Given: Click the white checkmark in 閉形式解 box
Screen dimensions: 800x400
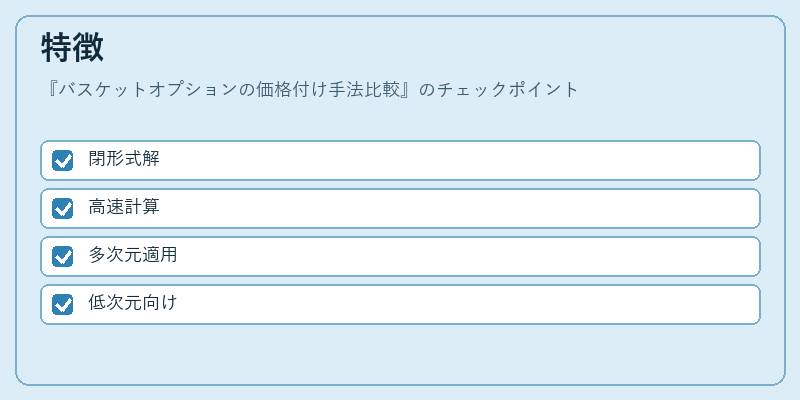Looking at the screenshot, I should pos(63,161).
